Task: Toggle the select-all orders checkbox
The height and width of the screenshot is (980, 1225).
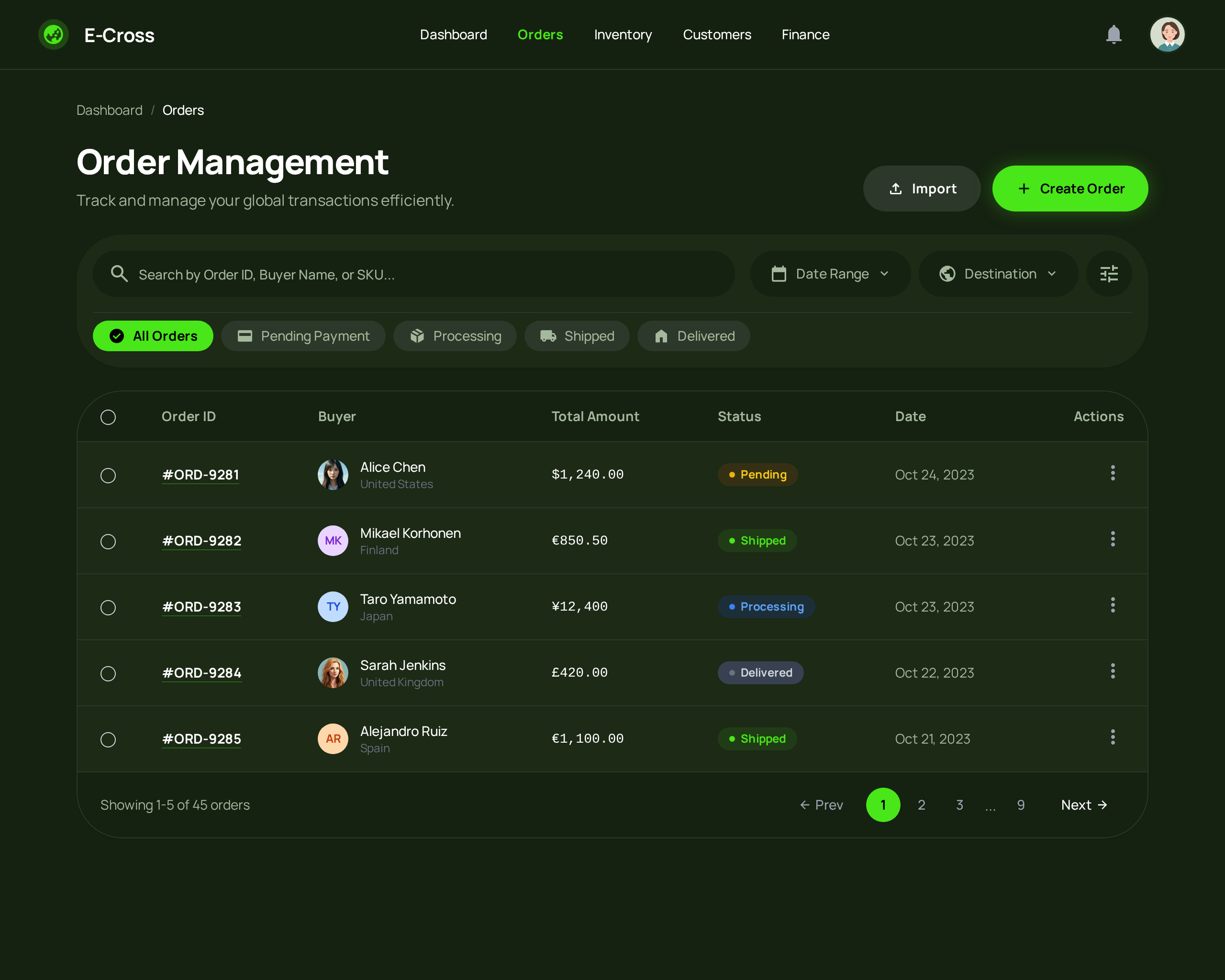Action: coord(108,417)
